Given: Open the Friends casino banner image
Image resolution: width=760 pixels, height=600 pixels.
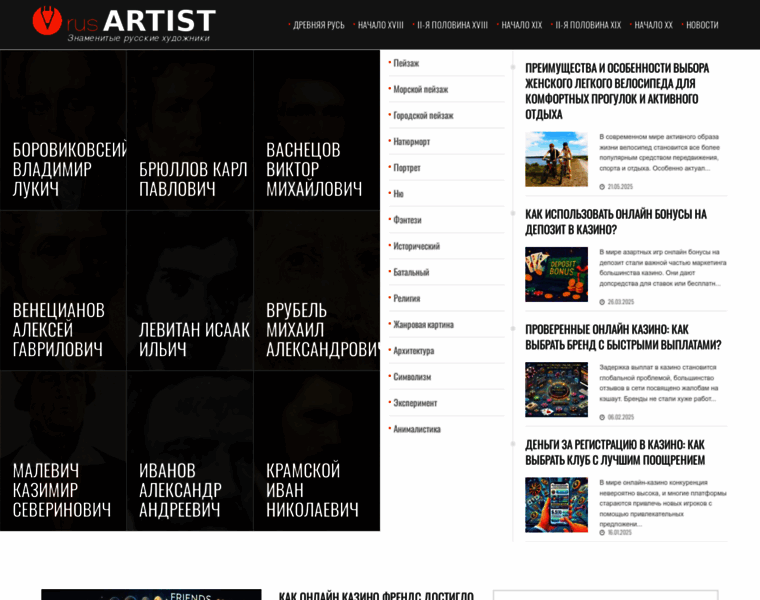Looking at the screenshot, I should point(151,595).
